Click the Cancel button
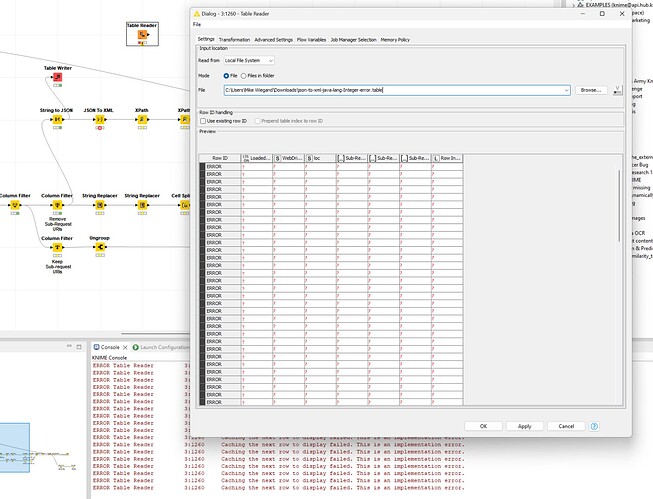This screenshot has height=499, width=653. tap(566, 426)
